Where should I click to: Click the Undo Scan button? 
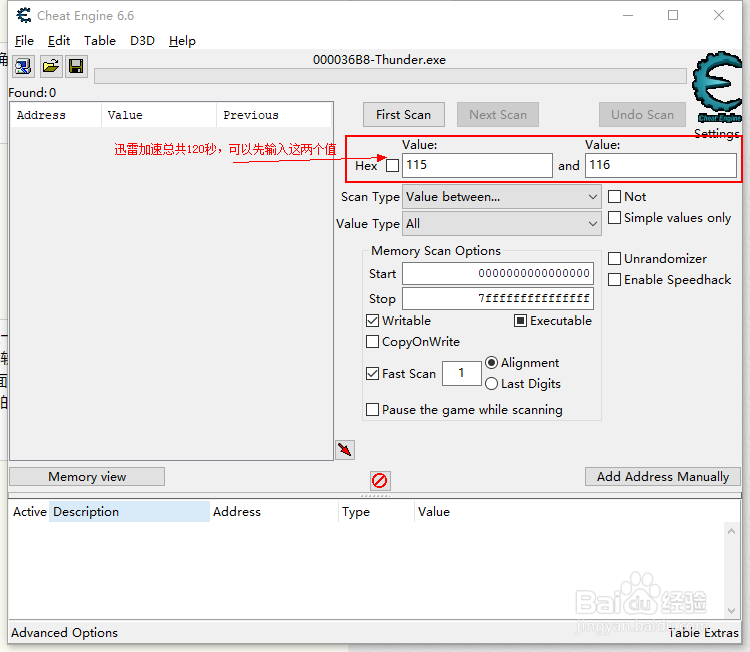tap(642, 115)
